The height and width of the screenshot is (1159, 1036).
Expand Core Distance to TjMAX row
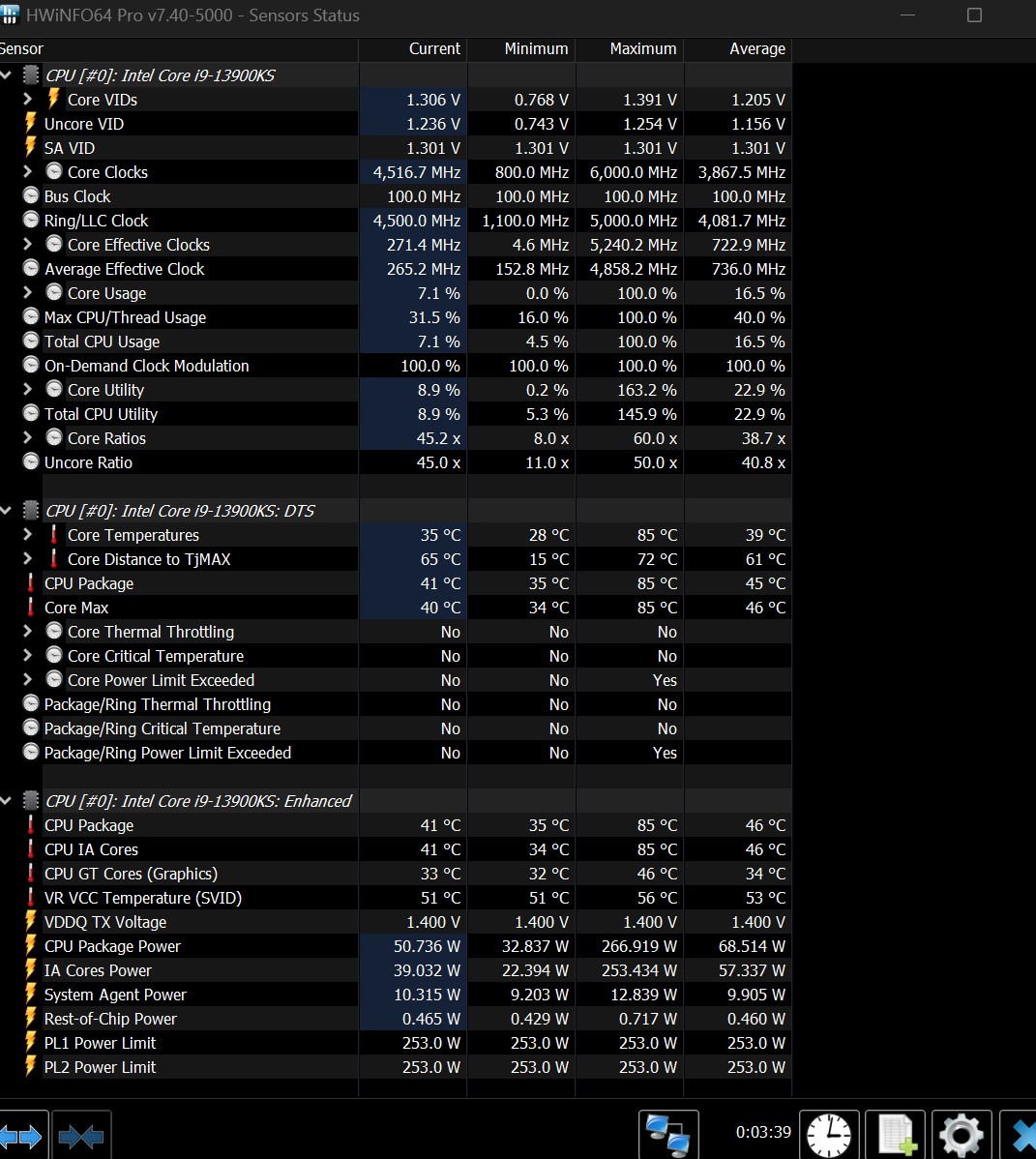pyautogui.click(x=27, y=558)
